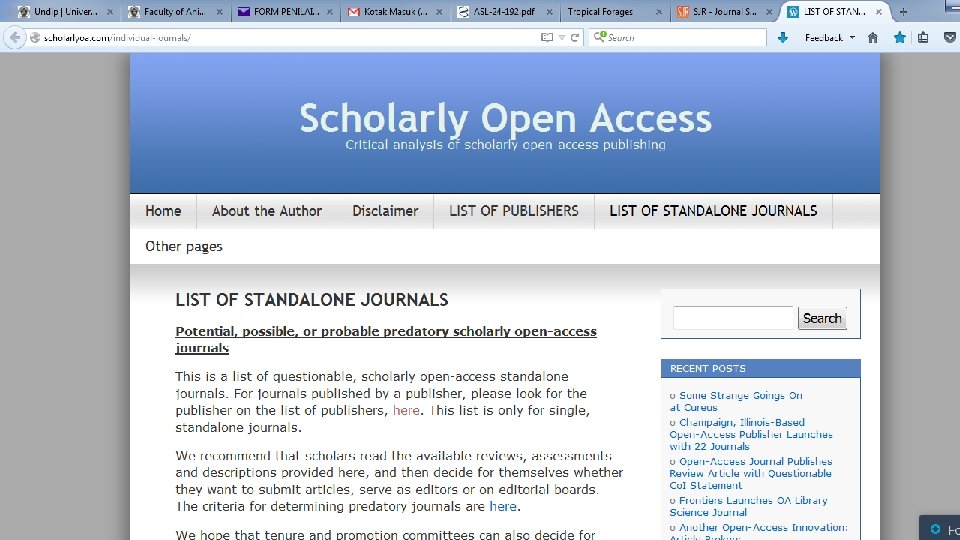Open post 'Open-Access Journal Publishes Review Article'
This screenshot has width=960, height=540.
point(751,473)
